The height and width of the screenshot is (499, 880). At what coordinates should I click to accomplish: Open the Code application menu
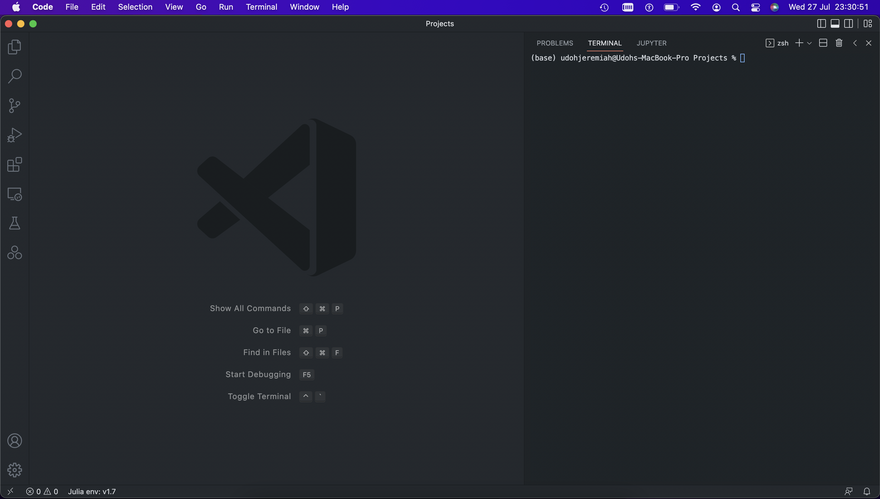(x=43, y=7)
